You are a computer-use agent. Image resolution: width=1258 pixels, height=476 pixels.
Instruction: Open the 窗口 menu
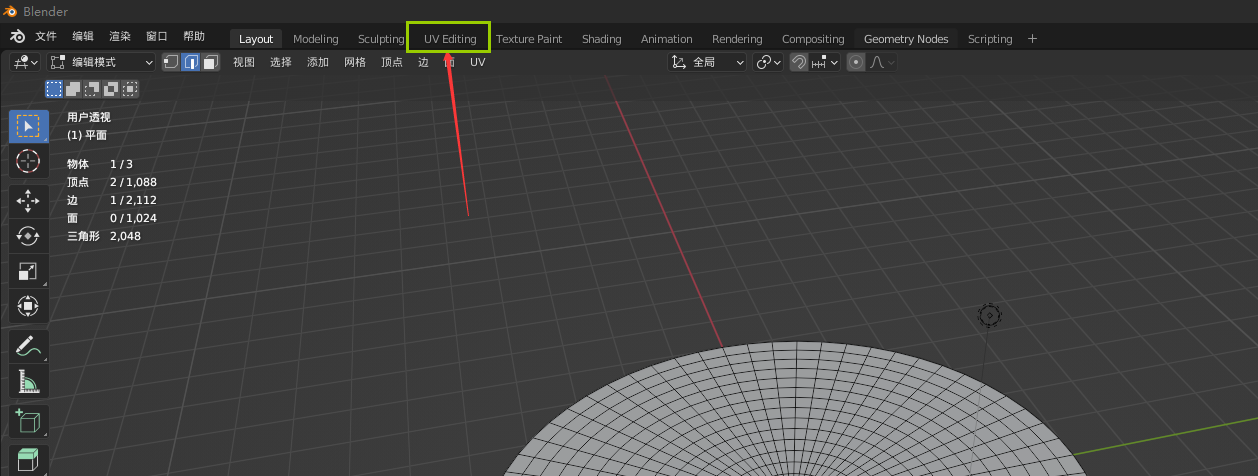[x=157, y=37]
